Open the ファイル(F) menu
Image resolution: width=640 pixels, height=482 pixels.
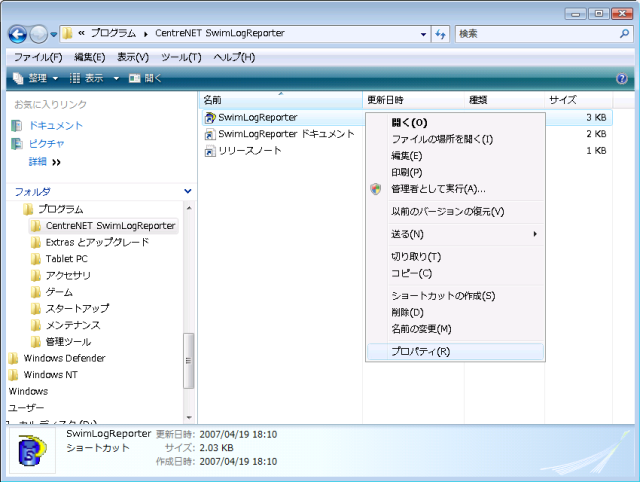38,57
